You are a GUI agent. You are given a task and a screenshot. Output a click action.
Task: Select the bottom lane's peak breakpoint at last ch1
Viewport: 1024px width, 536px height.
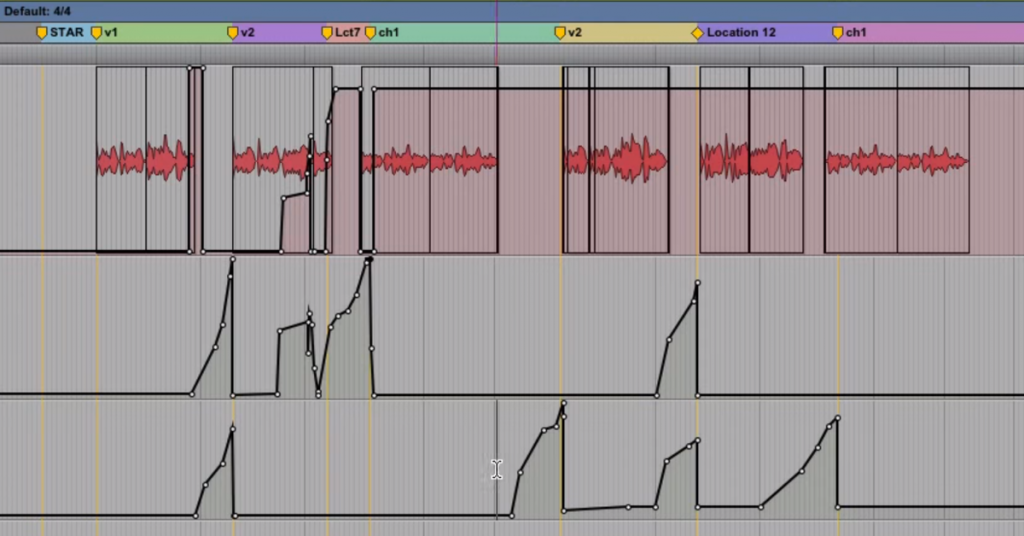(x=837, y=418)
